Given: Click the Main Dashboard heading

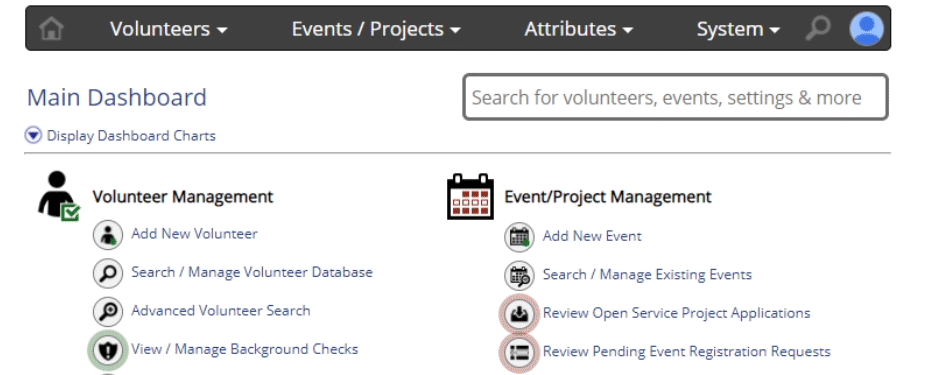Looking at the screenshot, I should pyautogui.click(x=117, y=98).
